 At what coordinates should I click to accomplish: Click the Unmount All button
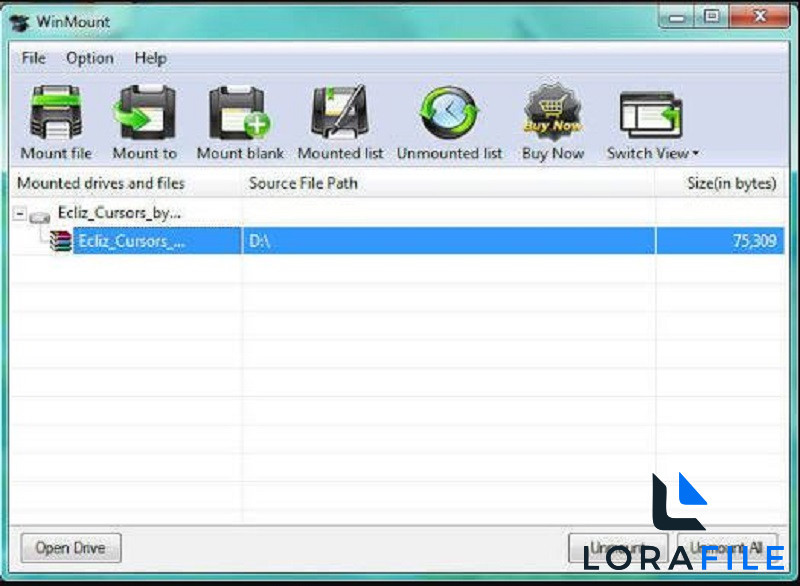[x=728, y=549]
